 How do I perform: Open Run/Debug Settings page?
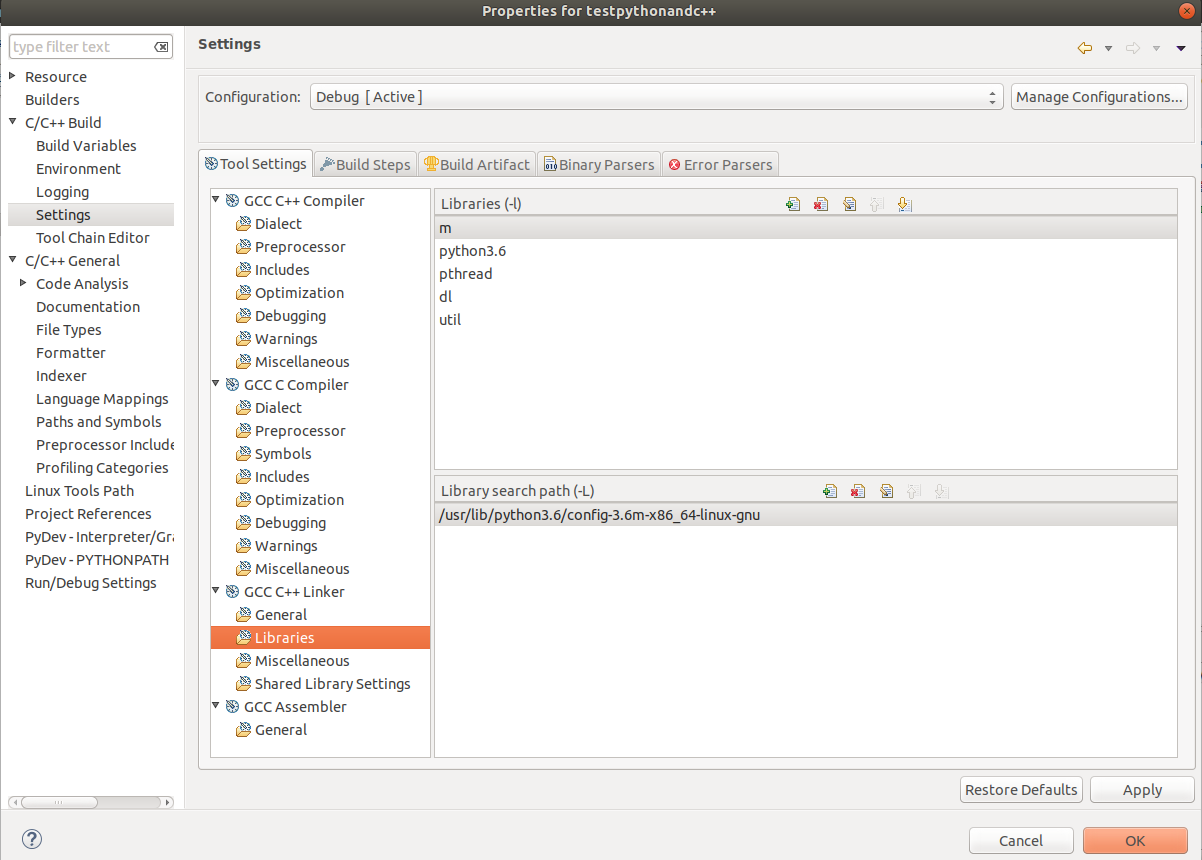point(91,583)
